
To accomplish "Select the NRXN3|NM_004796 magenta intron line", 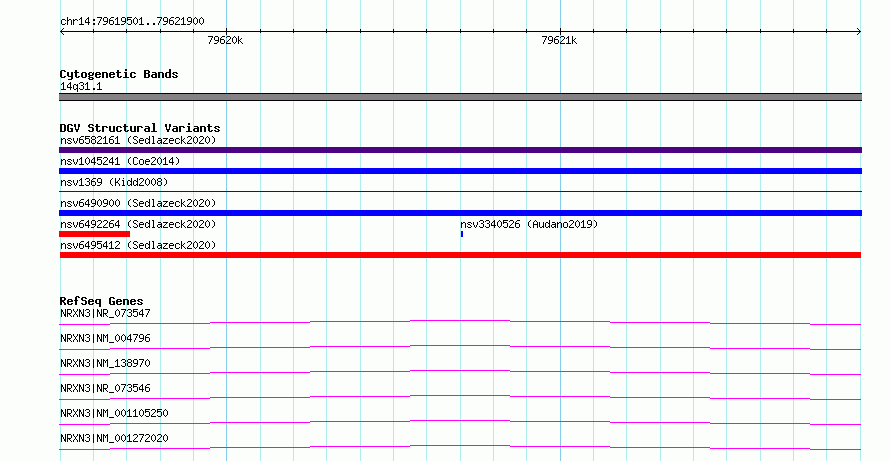I will (460, 347).
